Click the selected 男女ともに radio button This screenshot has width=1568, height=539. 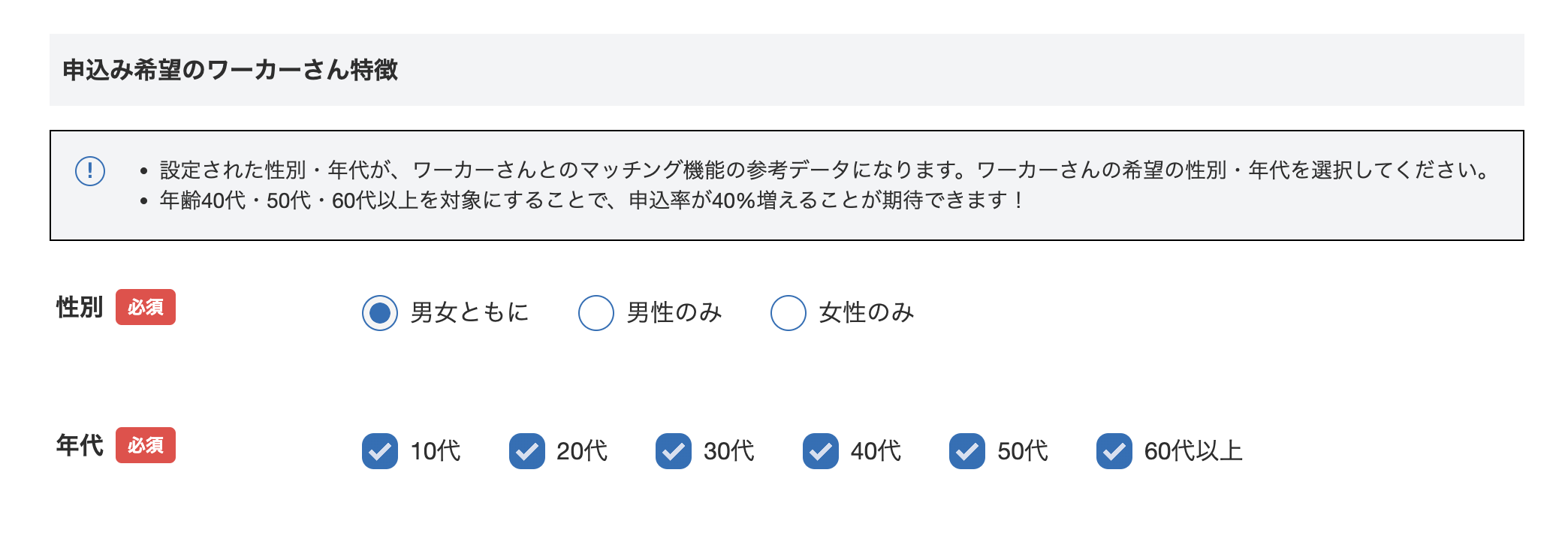[380, 313]
